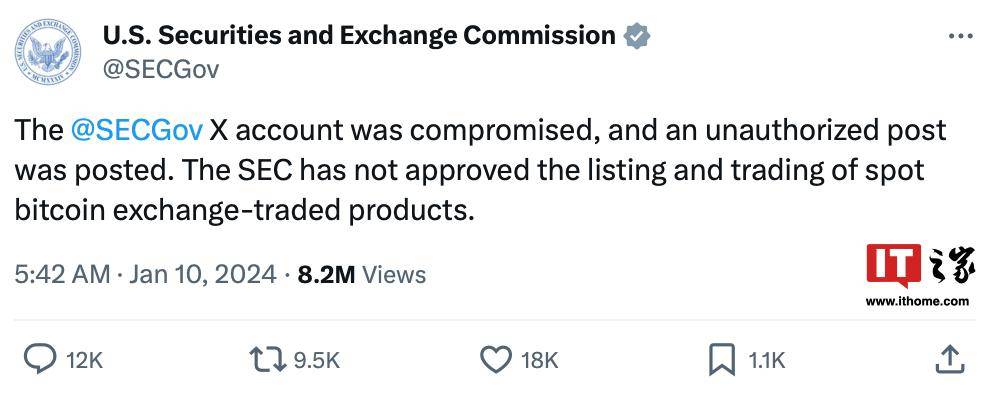The height and width of the screenshot is (394, 998).
Task: Click the blue @SECGov mention in post text
Action: pos(137,130)
